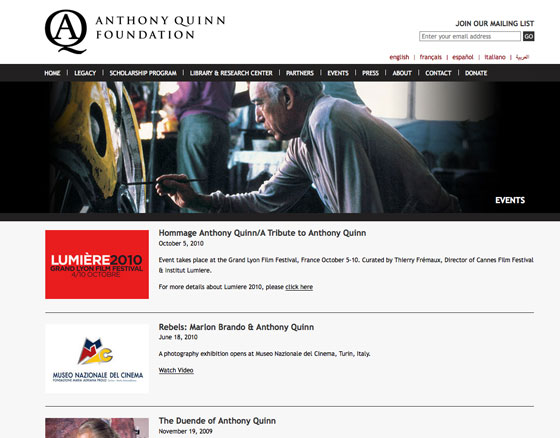The height and width of the screenshot is (438, 560).
Task: Click the 'JOIN OUR MAILING LIST' heading
Action: [495, 24]
